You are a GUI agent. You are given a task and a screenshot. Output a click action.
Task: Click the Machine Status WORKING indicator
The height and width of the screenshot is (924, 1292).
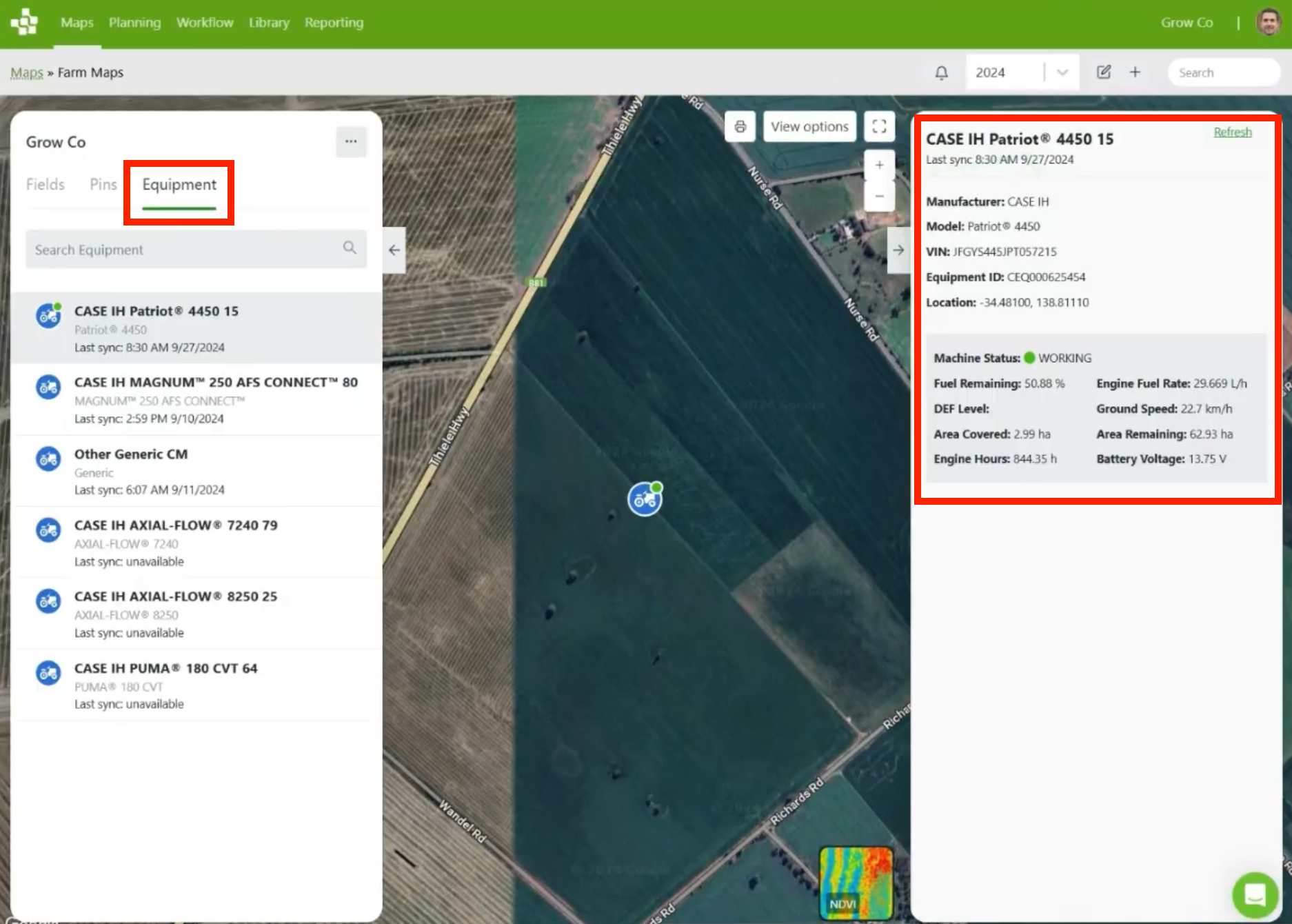pos(1058,358)
